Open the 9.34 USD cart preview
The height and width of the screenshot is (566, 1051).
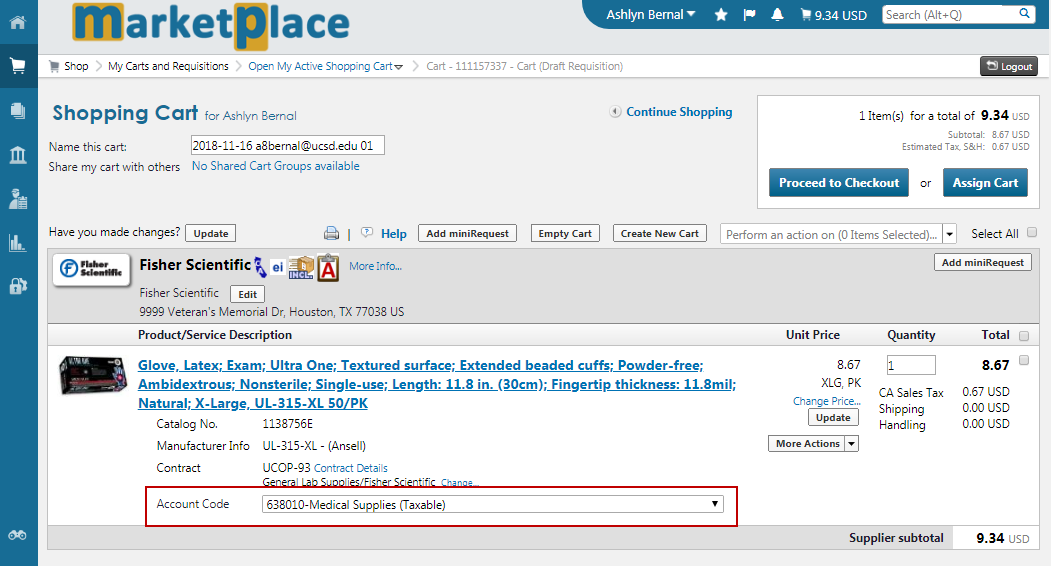tap(834, 15)
